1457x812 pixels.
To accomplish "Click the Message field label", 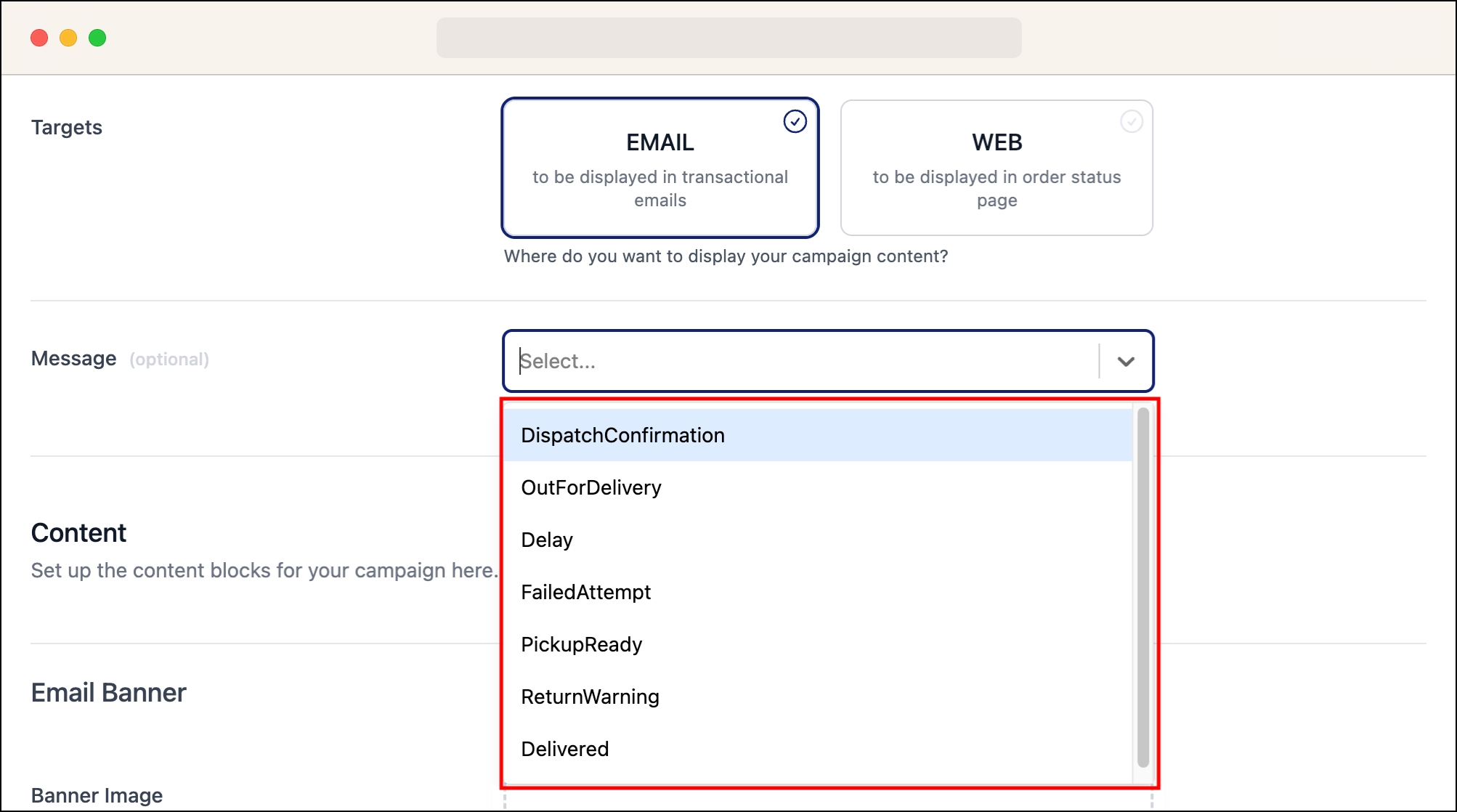I will [73, 359].
